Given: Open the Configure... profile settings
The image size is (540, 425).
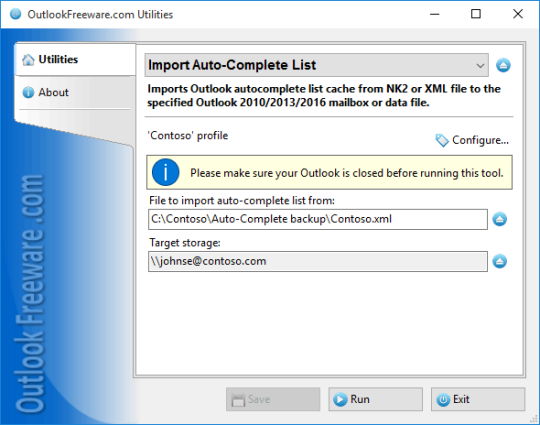Looking at the screenshot, I should click(472, 140).
